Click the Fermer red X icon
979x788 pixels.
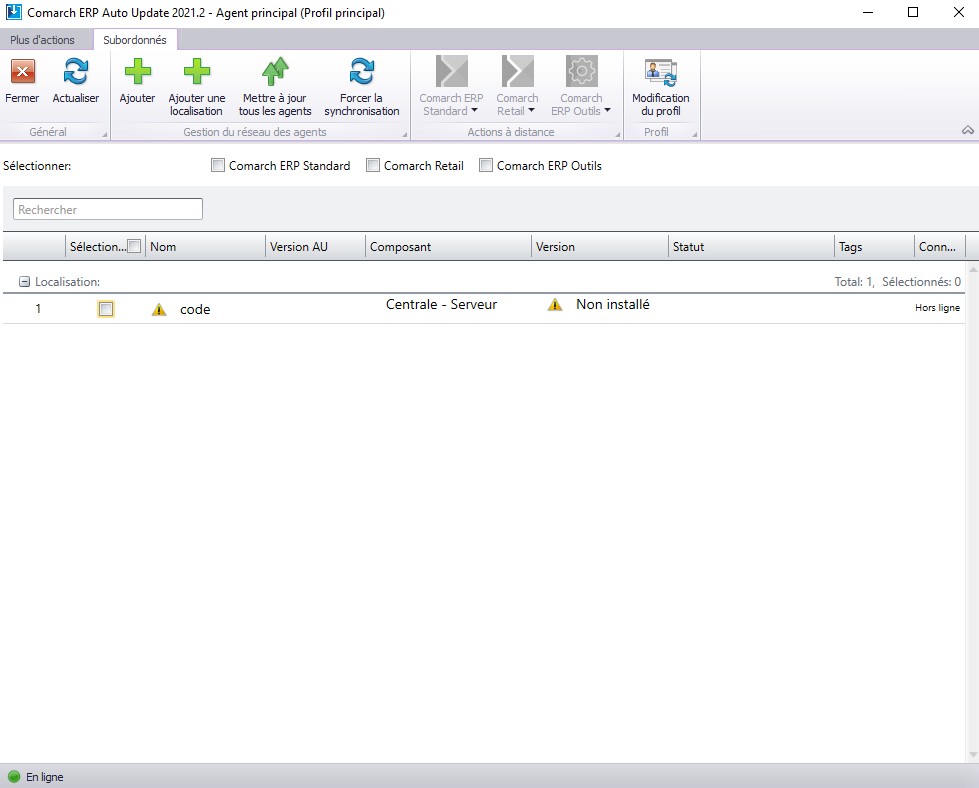coord(22,72)
